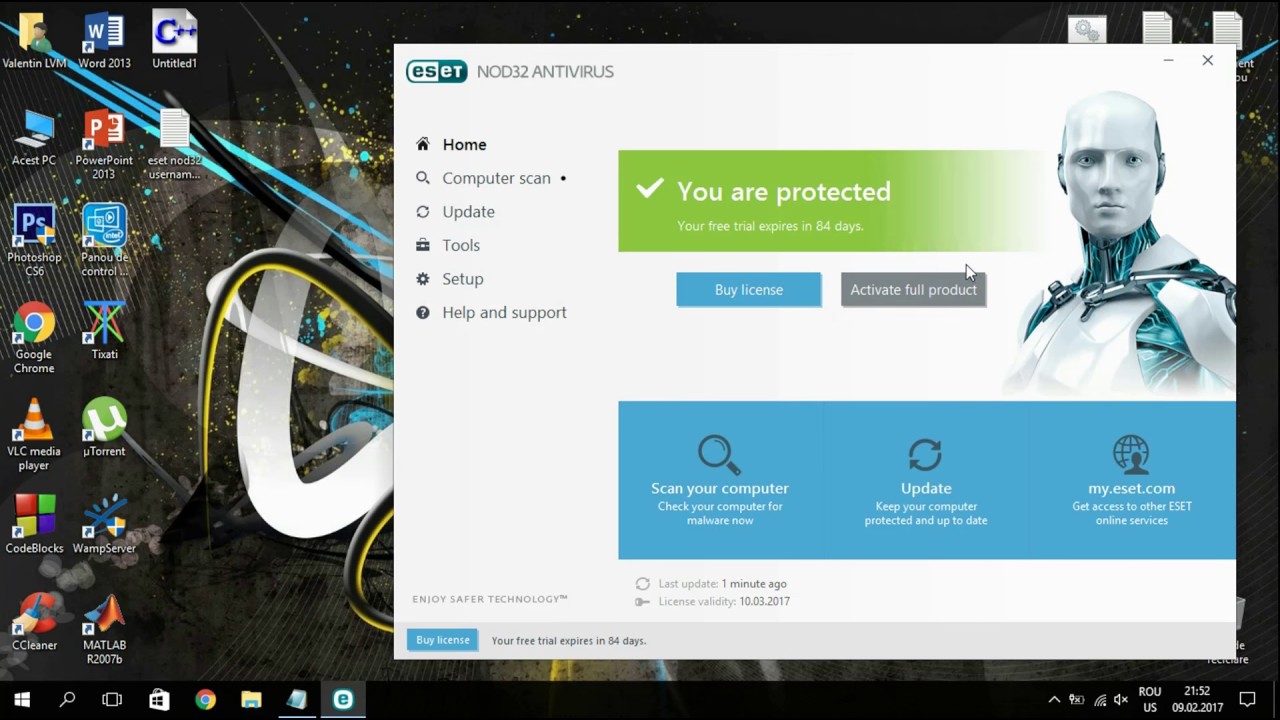Click the Scan your computer tile

click(720, 480)
